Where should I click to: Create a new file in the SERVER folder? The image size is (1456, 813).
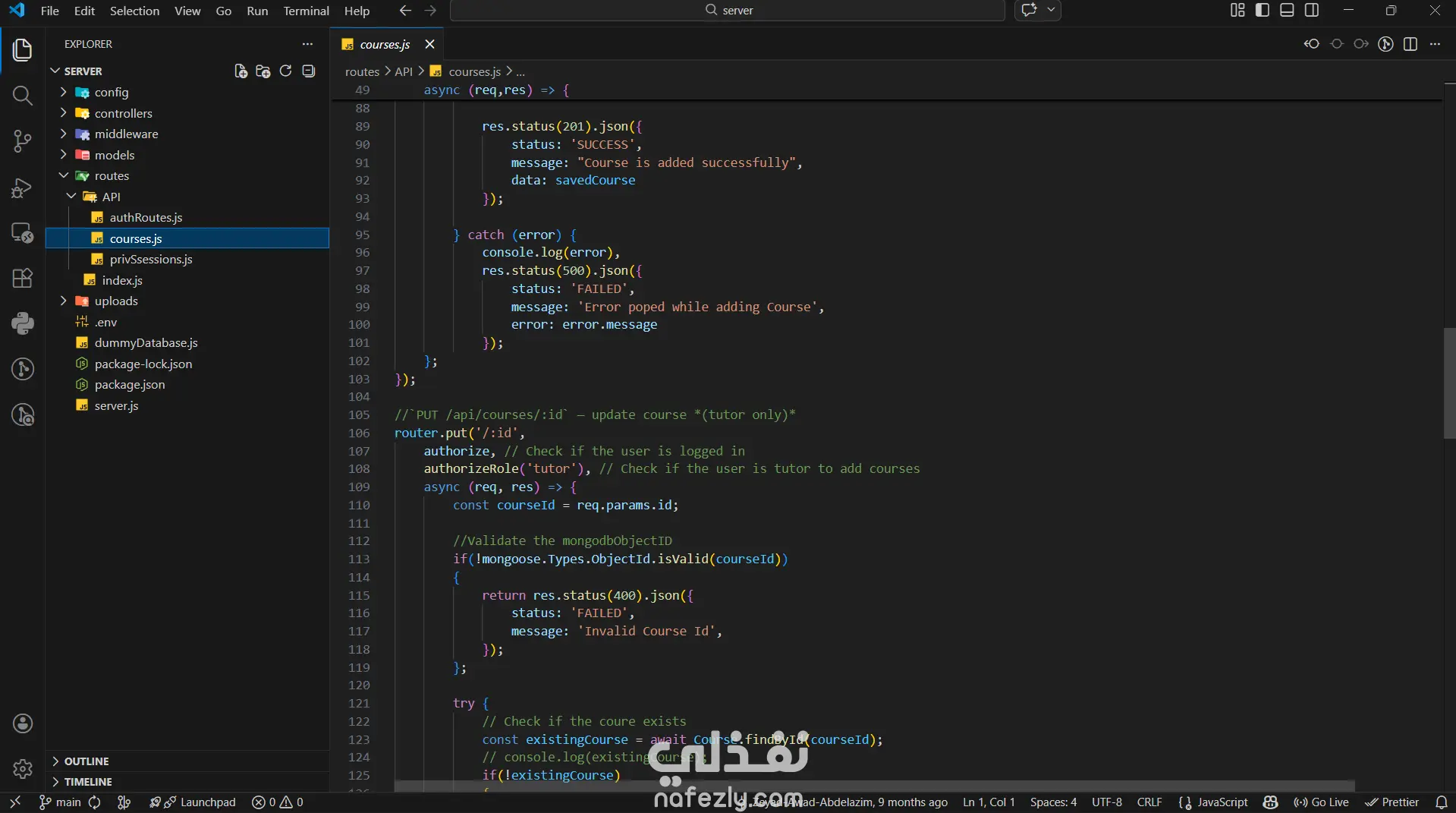(x=241, y=71)
